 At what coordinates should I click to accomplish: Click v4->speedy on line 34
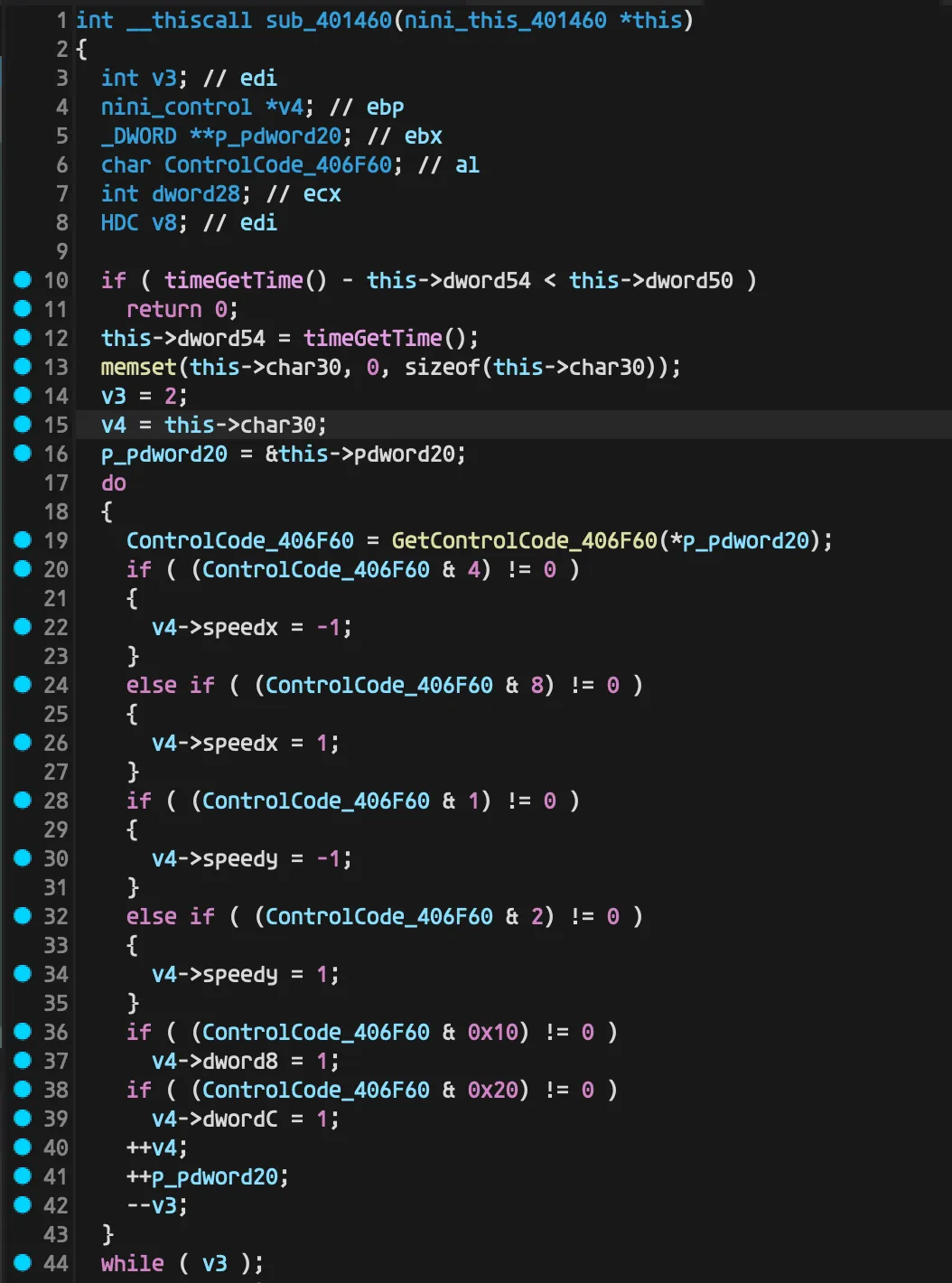click(x=215, y=974)
